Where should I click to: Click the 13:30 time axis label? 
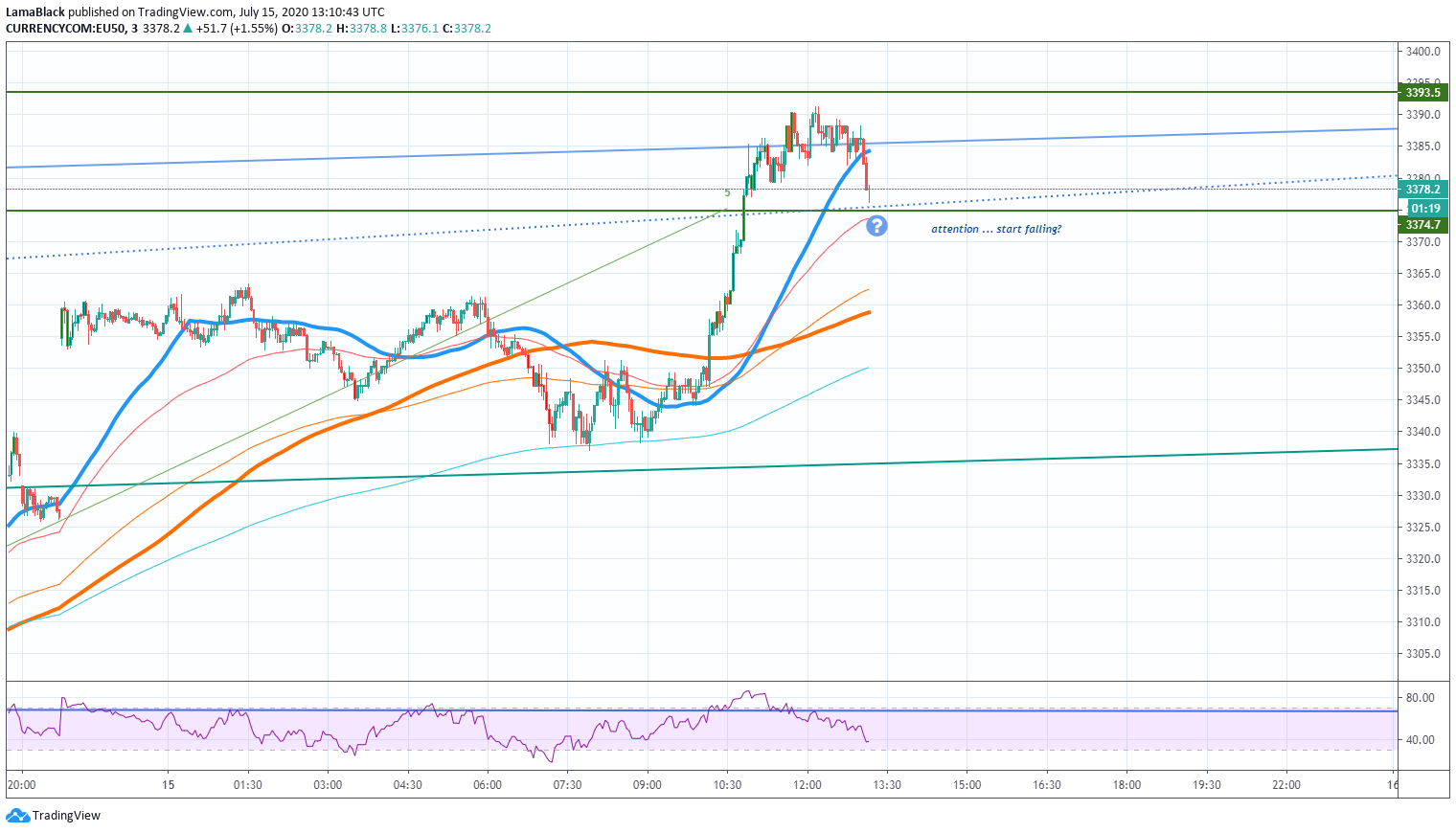click(x=887, y=785)
